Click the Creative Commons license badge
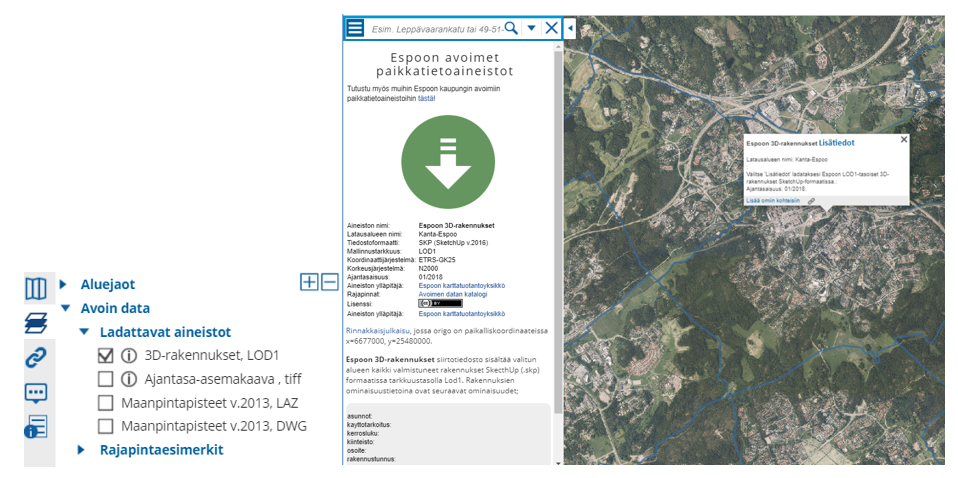 [440, 304]
